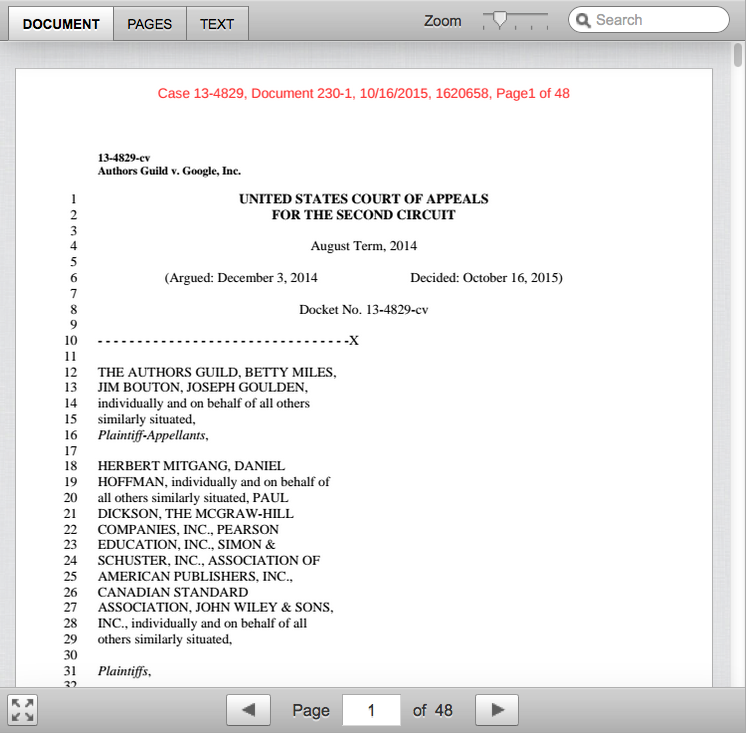Click the Search input field
Screen dimensions: 748x734
click(x=649, y=20)
